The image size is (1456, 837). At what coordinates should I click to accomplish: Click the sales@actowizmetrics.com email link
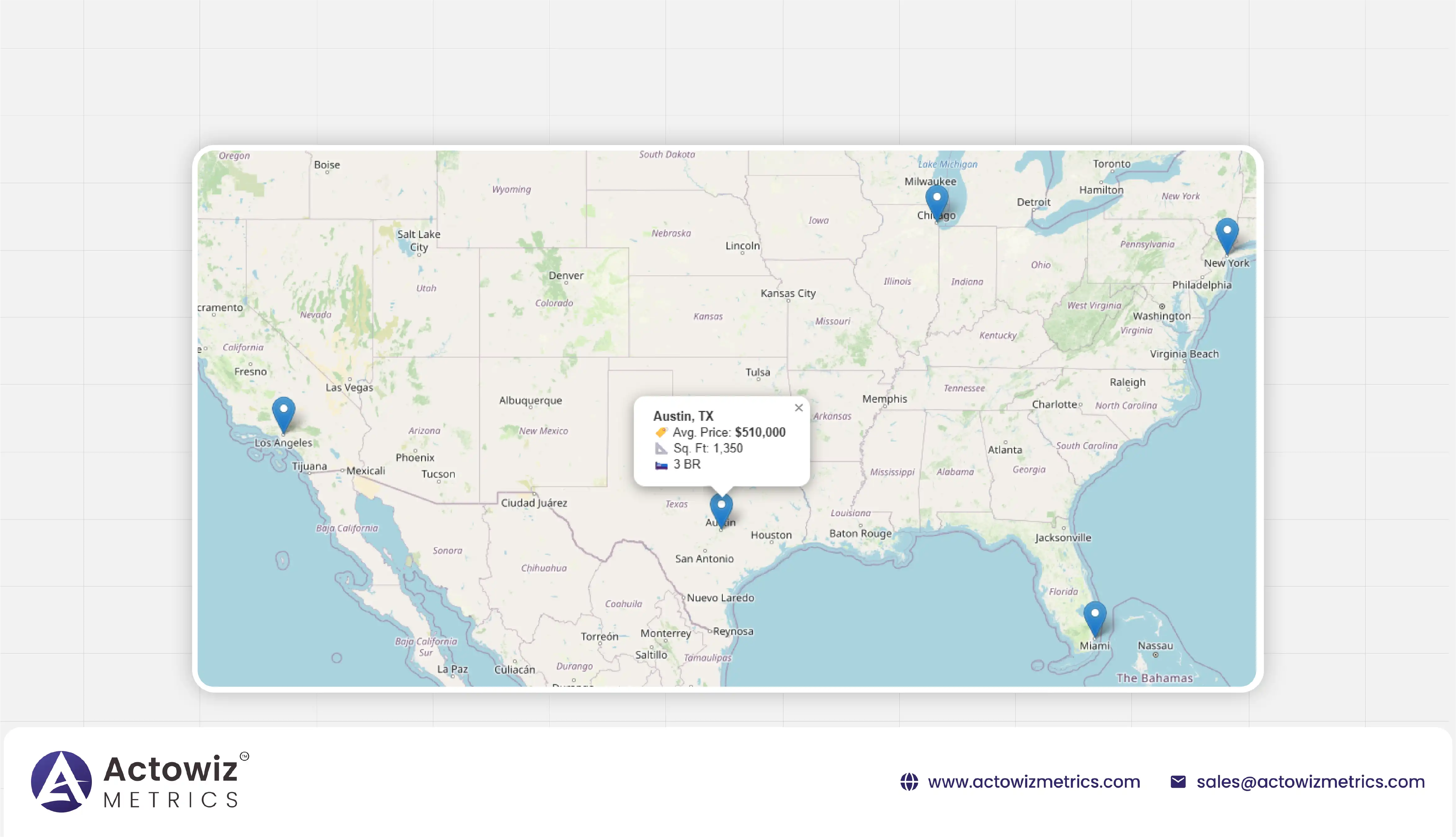tap(1311, 782)
